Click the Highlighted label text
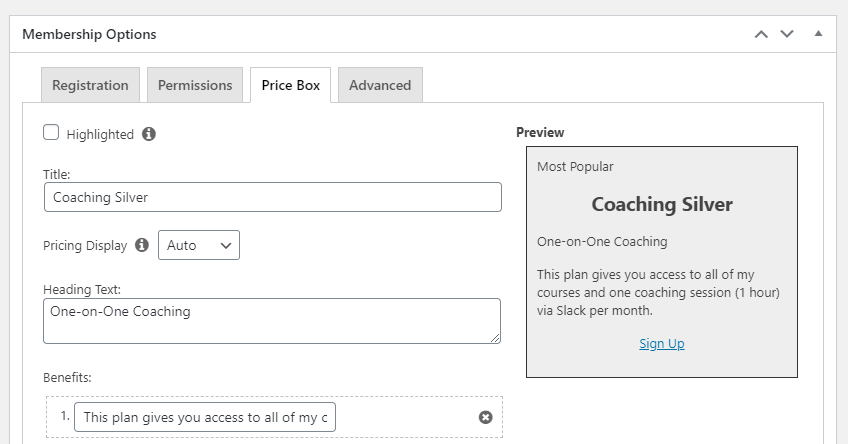The image size is (848, 444). [x=100, y=134]
